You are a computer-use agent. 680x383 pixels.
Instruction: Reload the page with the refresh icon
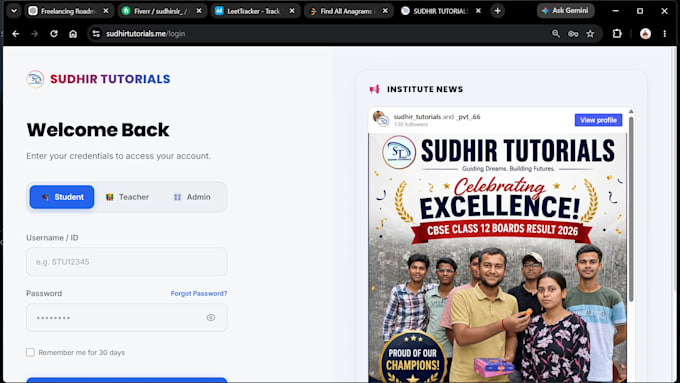click(x=54, y=33)
